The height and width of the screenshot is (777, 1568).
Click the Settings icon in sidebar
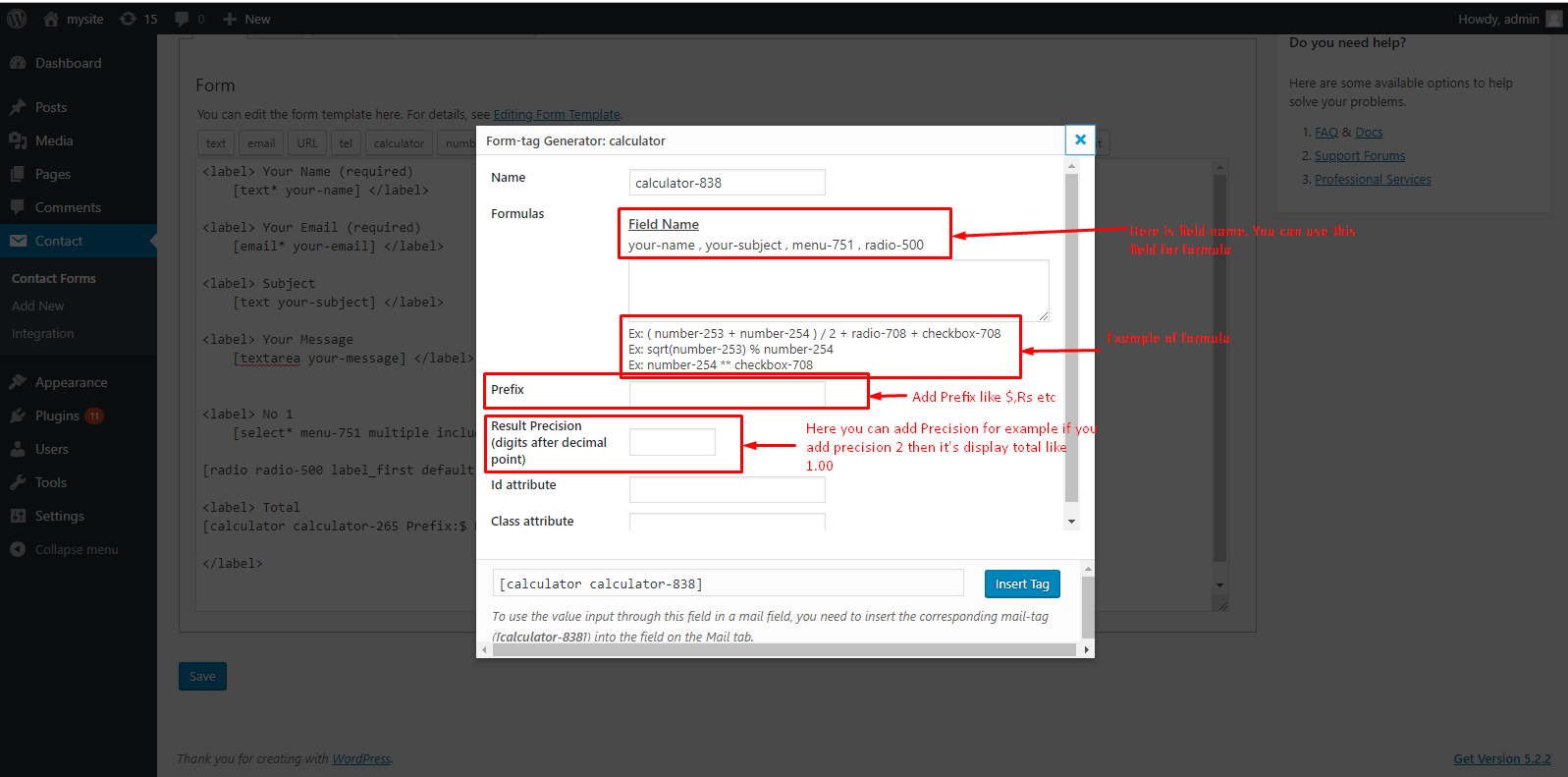[18, 516]
